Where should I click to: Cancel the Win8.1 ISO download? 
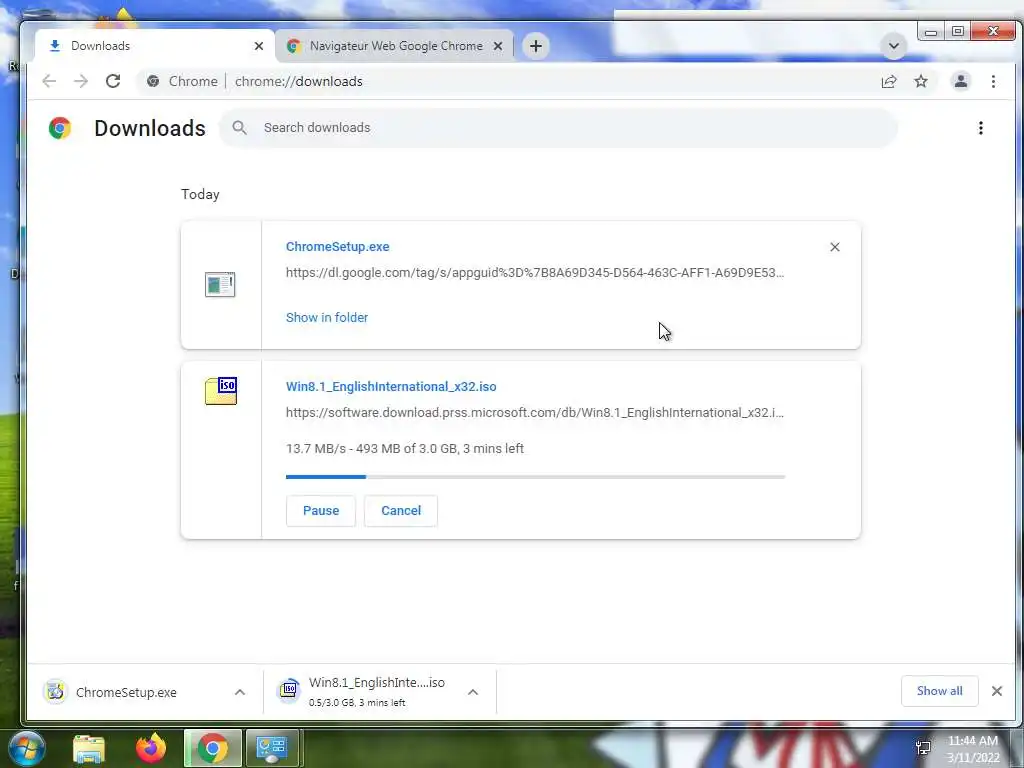(401, 511)
